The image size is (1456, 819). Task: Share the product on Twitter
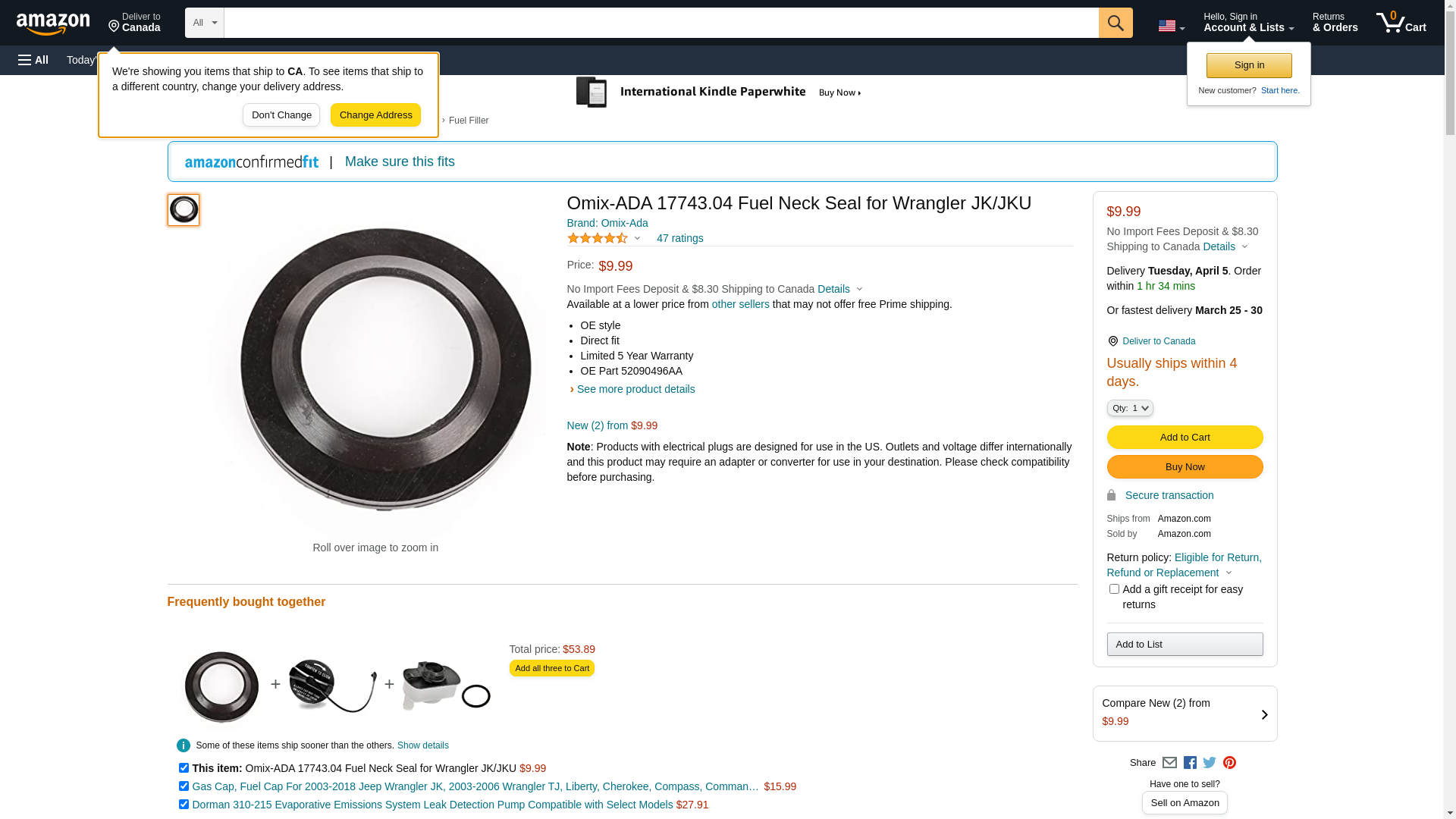(x=1210, y=763)
